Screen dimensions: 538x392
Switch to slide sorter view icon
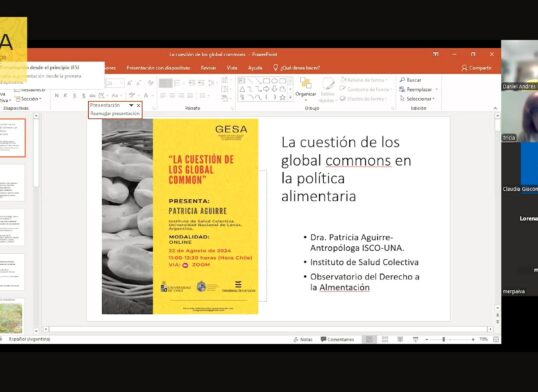[385, 339]
